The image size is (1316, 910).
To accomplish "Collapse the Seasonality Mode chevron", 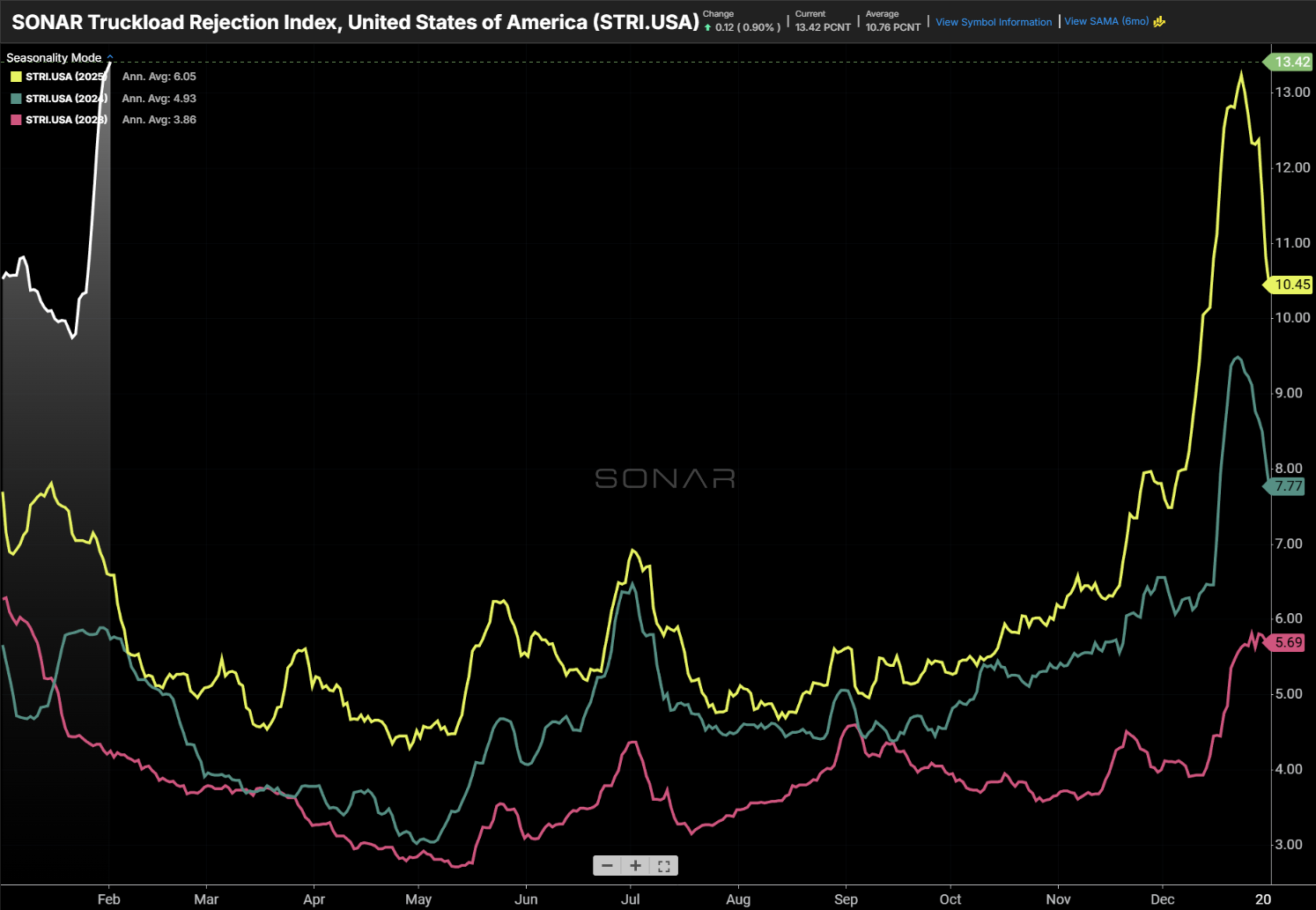I will pos(110,58).
